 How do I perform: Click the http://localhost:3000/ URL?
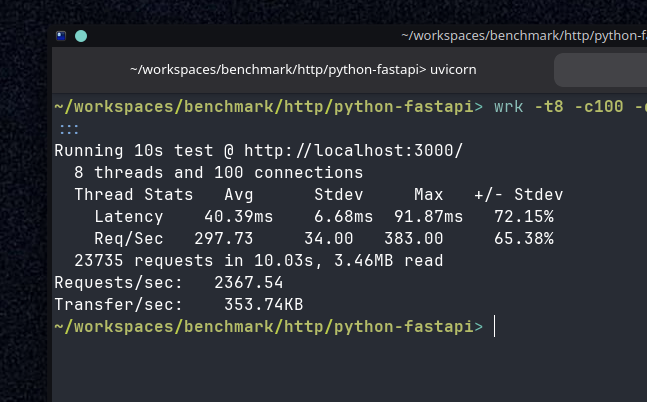[354, 151]
